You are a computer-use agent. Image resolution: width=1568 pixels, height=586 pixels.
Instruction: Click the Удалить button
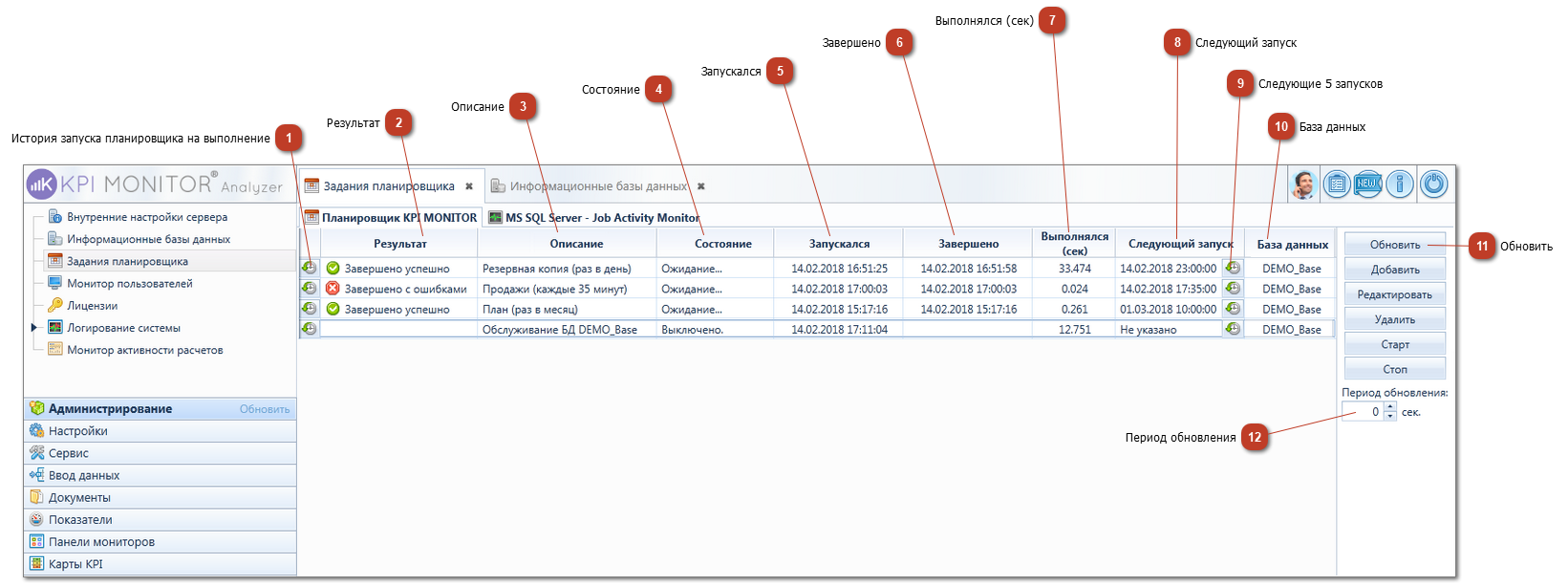(1395, 319)
